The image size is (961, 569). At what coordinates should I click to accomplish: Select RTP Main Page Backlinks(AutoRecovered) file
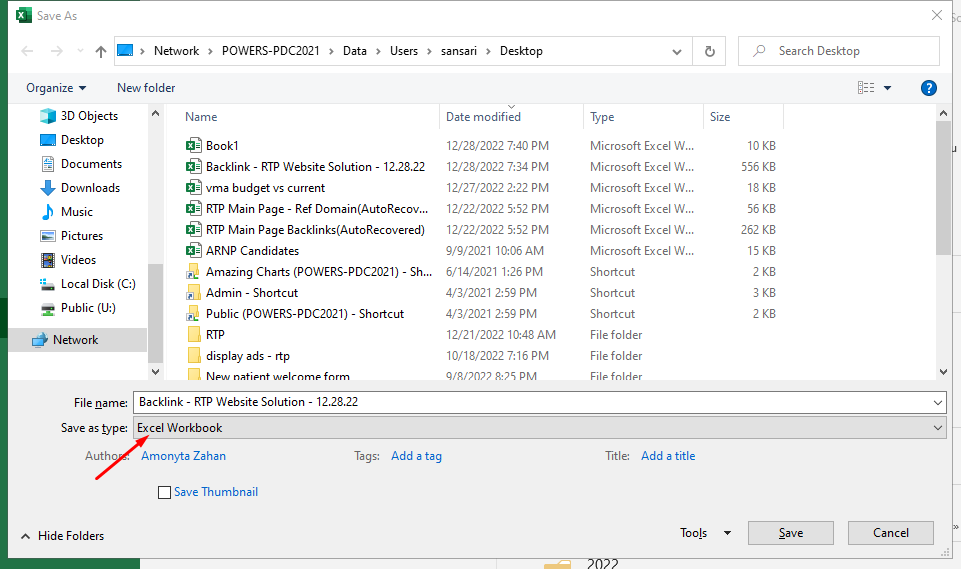click(315, 229)
